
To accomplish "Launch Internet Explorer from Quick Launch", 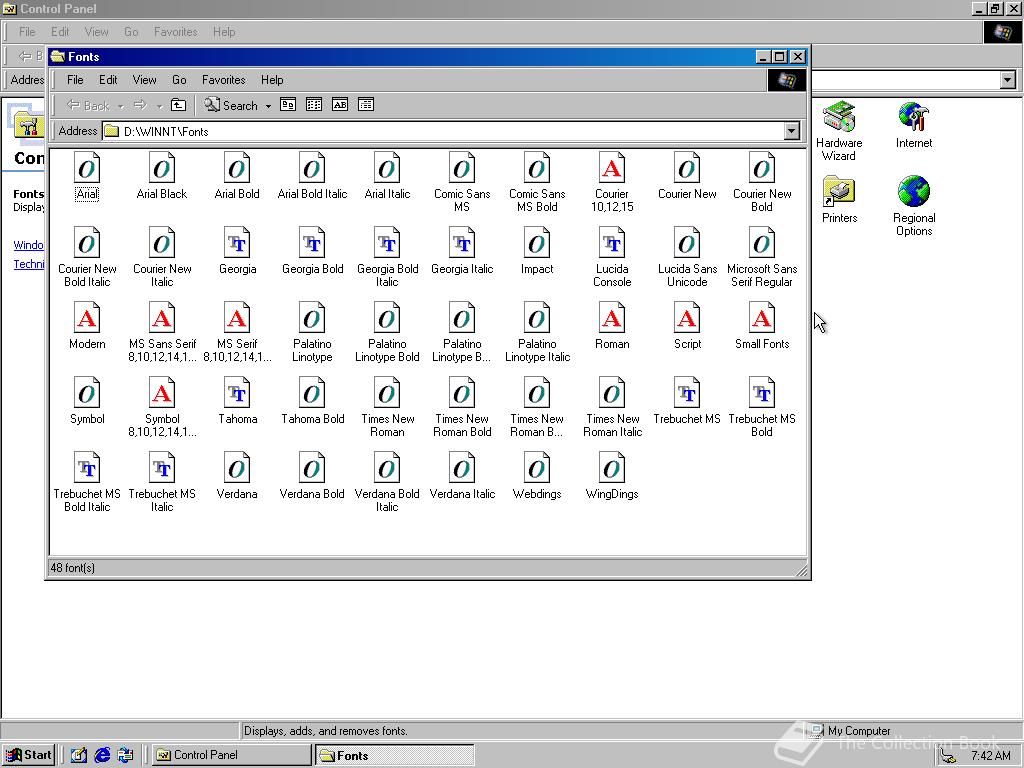I will coord(103,755).
